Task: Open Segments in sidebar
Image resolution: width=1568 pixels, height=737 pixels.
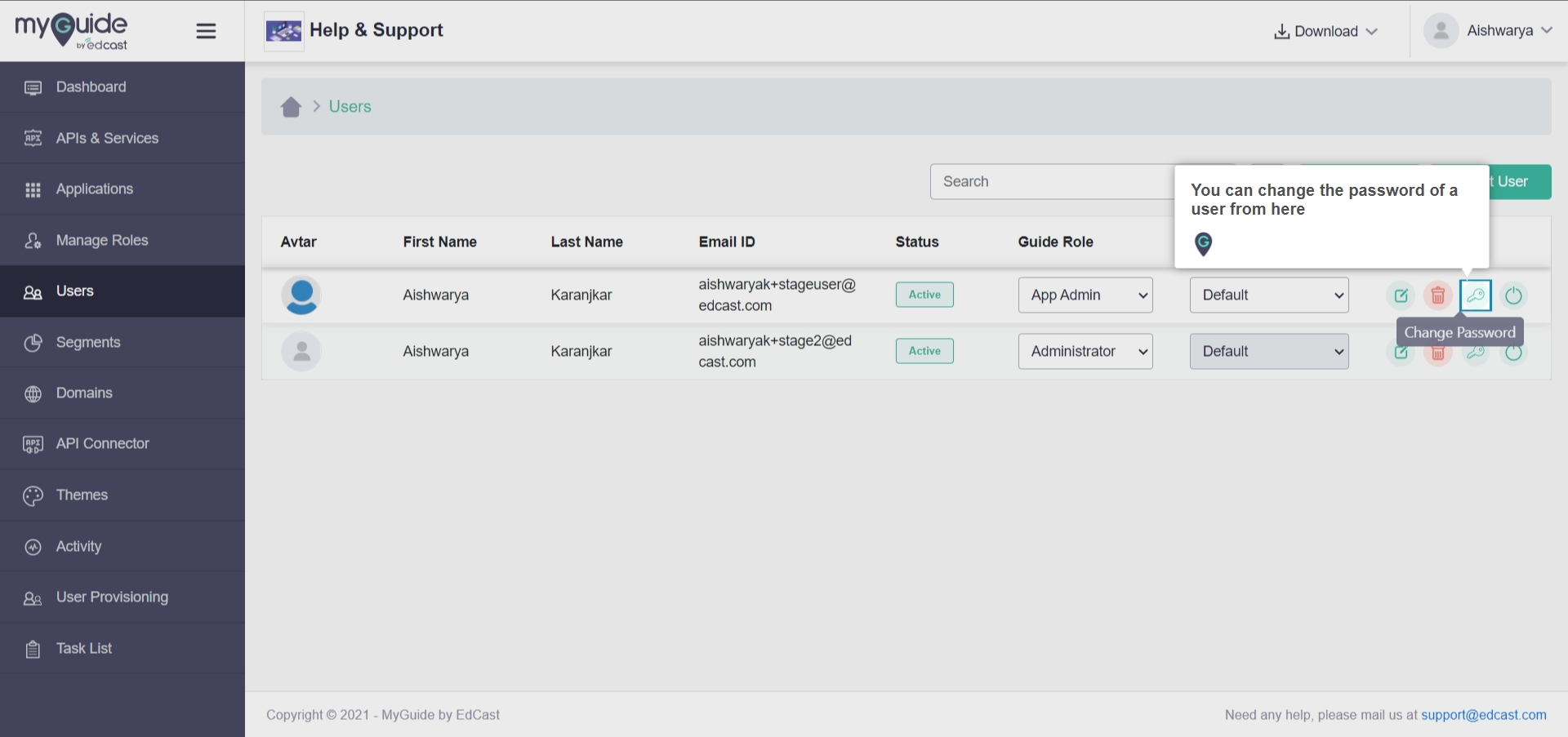Action: 122,342
